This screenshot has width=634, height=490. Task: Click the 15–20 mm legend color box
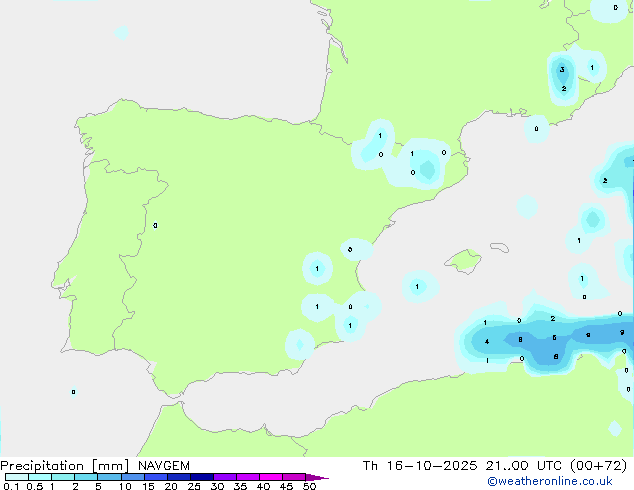coord(156,477)
